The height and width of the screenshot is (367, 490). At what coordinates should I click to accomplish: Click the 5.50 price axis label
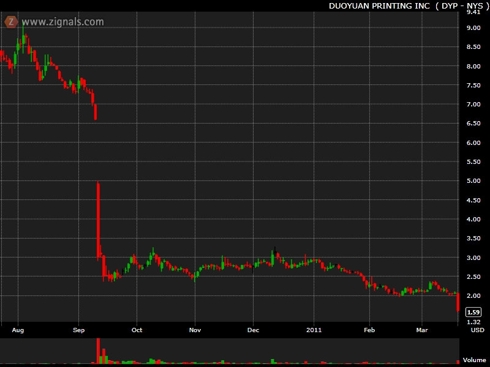click(x=473, y=162)
